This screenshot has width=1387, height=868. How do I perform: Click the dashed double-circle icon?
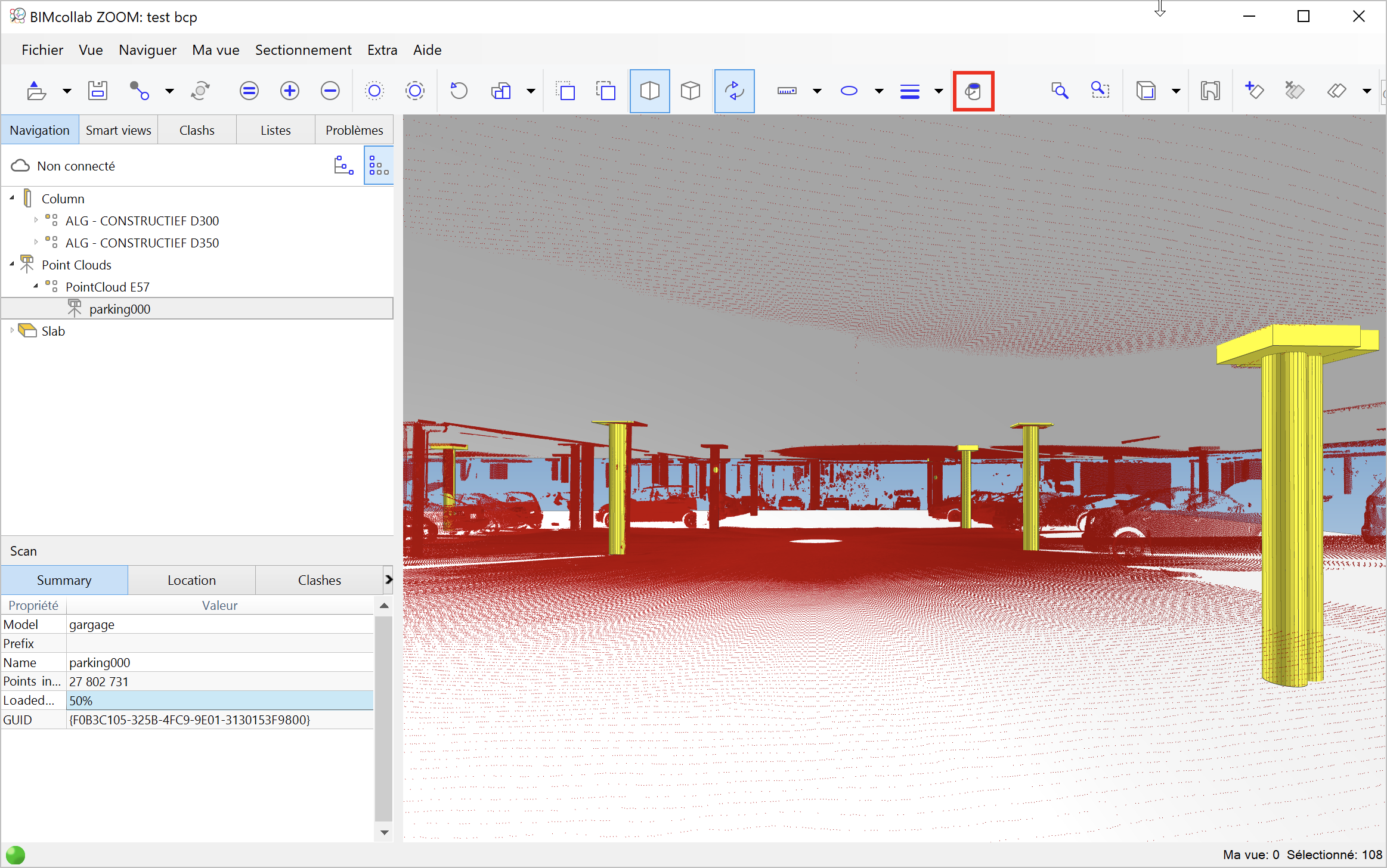coord(415,91)
